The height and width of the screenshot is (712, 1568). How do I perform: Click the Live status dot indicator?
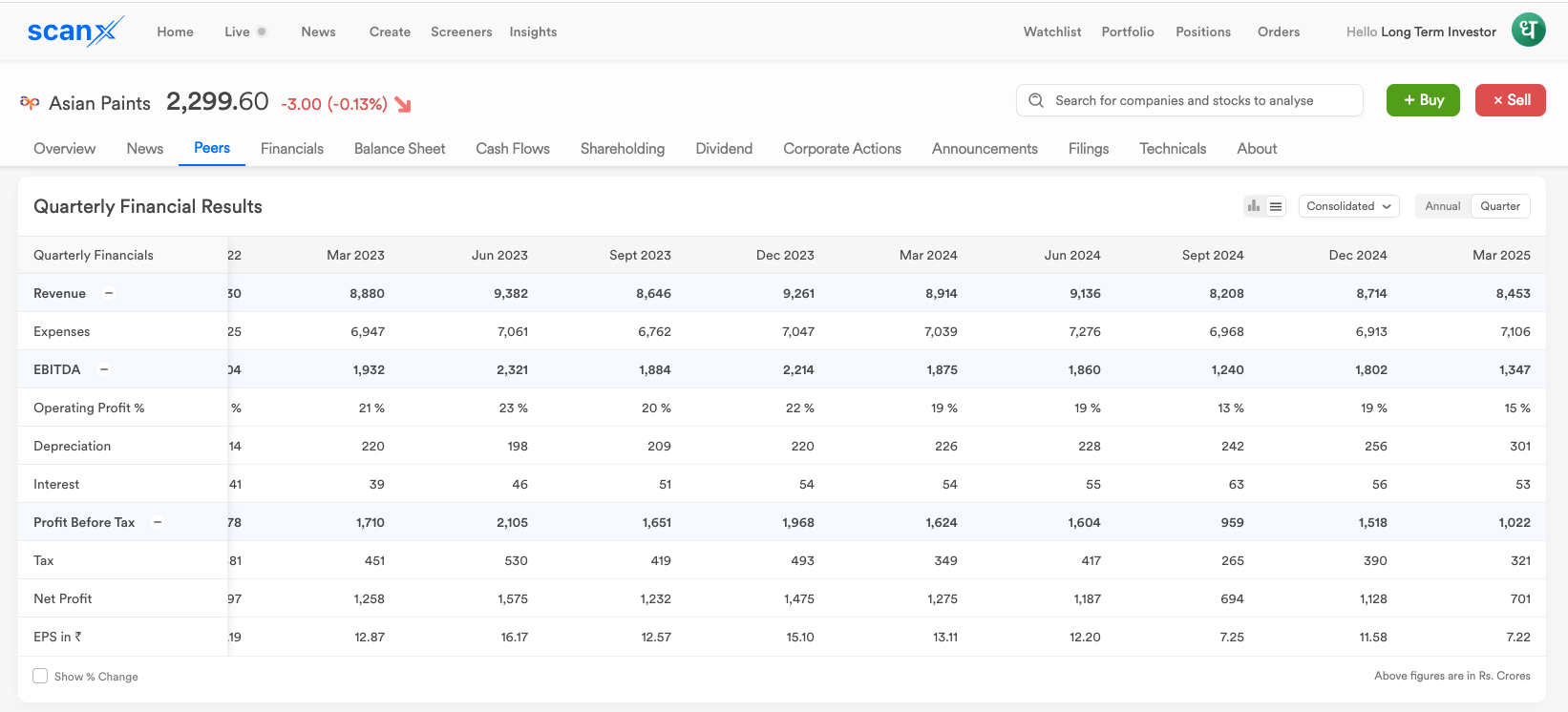pyautogui.click(x=262, y=31)
